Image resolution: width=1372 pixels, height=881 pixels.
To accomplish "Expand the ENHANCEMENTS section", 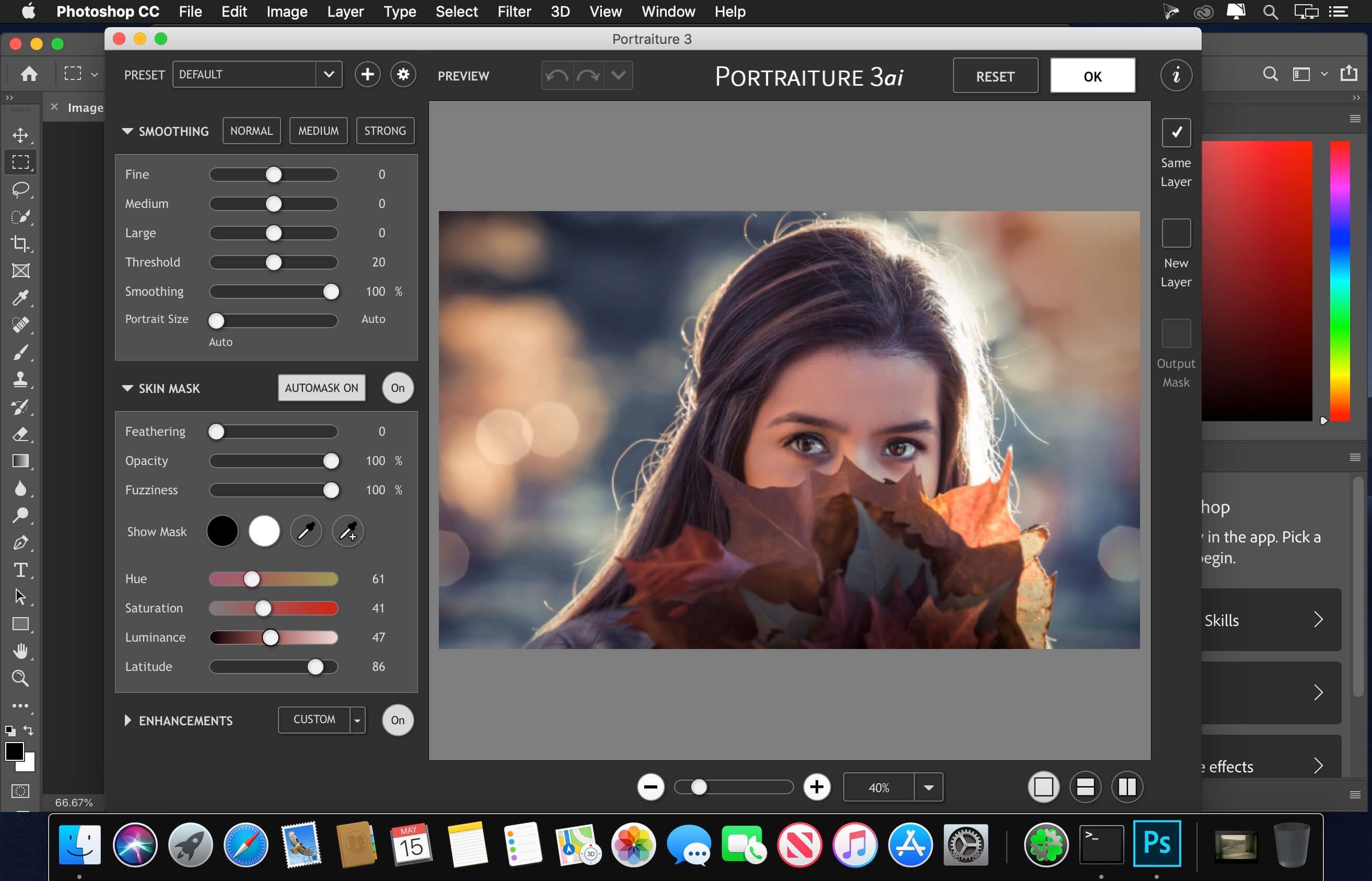I will (x=127, y=720).
